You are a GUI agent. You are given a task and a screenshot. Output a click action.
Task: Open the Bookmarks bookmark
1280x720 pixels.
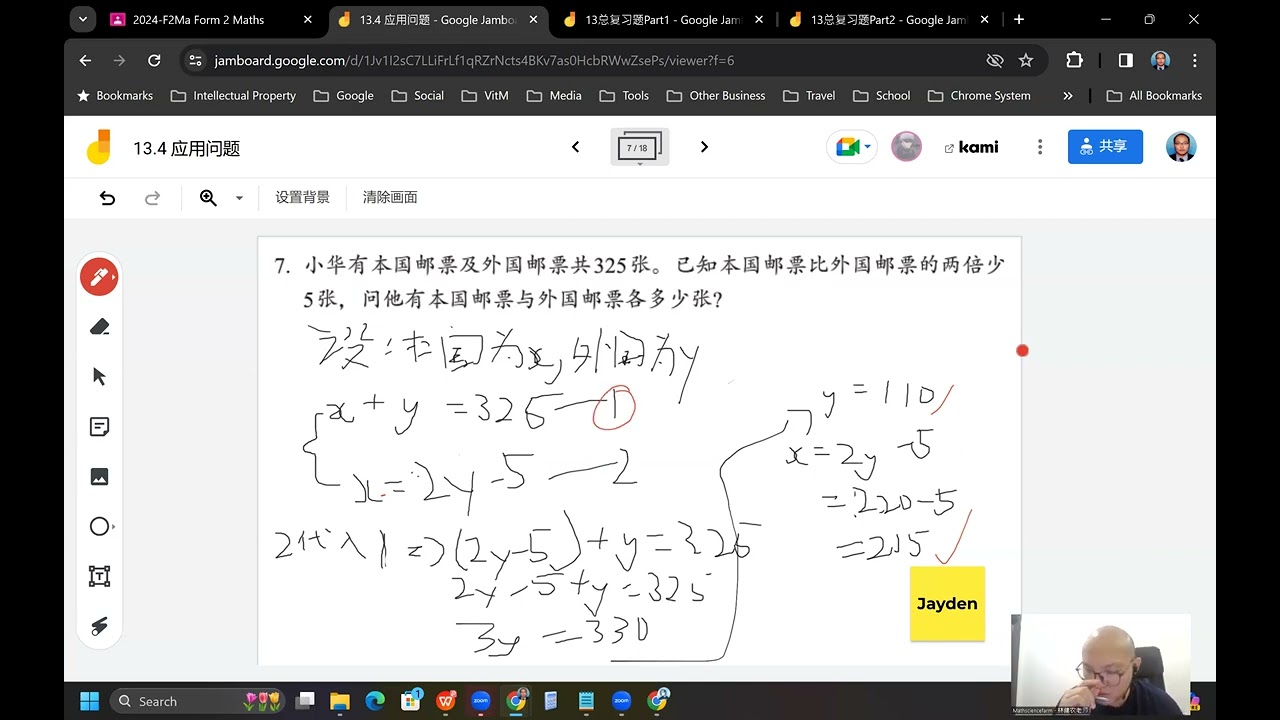pos(115,96)
